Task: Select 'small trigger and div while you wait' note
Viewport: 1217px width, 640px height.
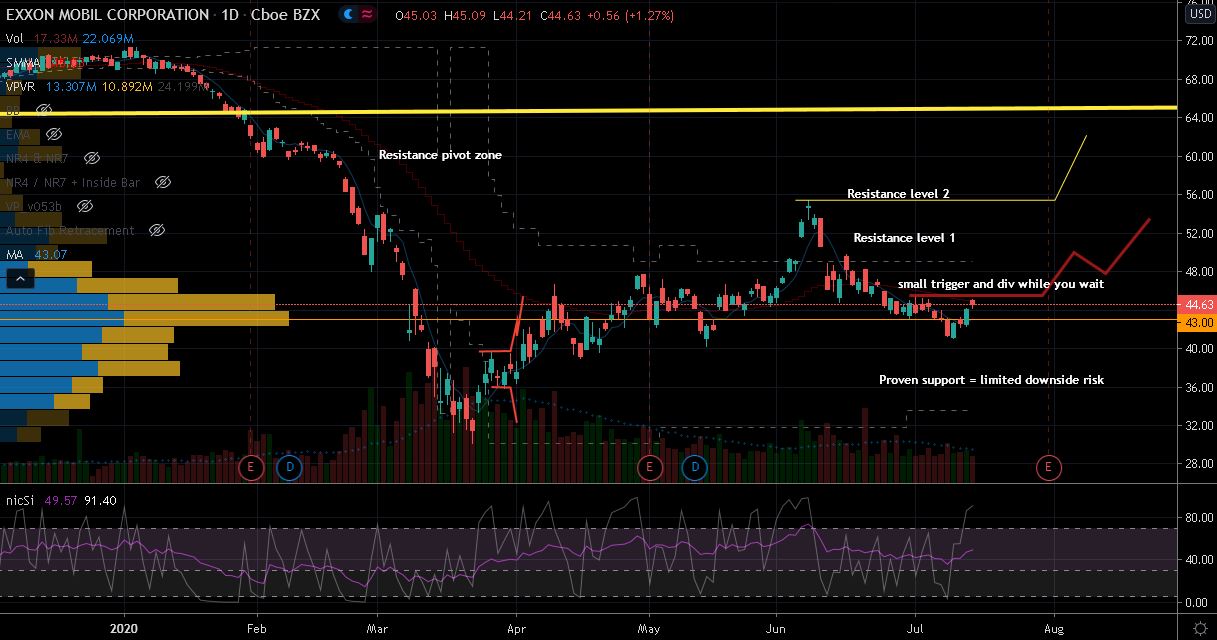Action: (x=1000, y=284)
